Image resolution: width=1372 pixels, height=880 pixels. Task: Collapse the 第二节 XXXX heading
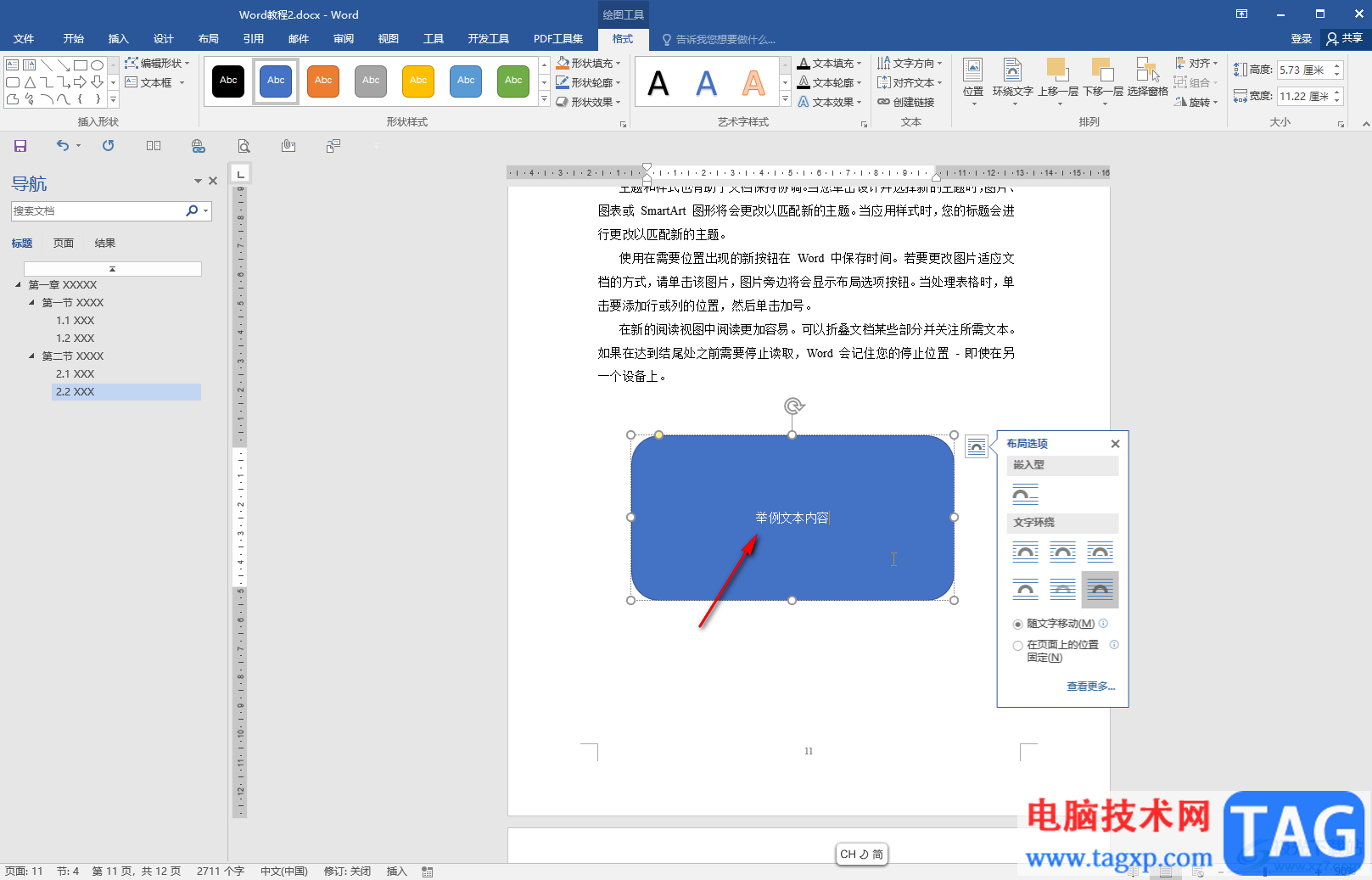pyautogui.click(x=32, y=356)
